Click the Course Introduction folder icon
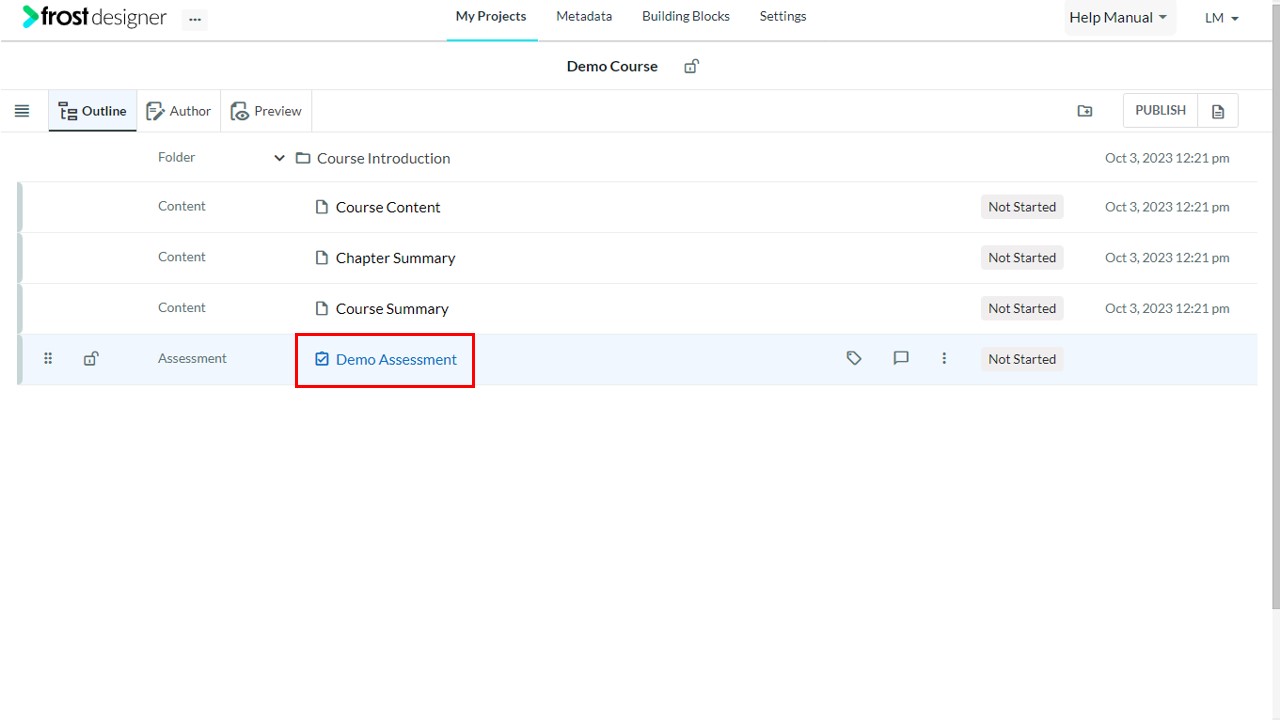Screen dimensions: 1280x720 [x=303, y=158]
